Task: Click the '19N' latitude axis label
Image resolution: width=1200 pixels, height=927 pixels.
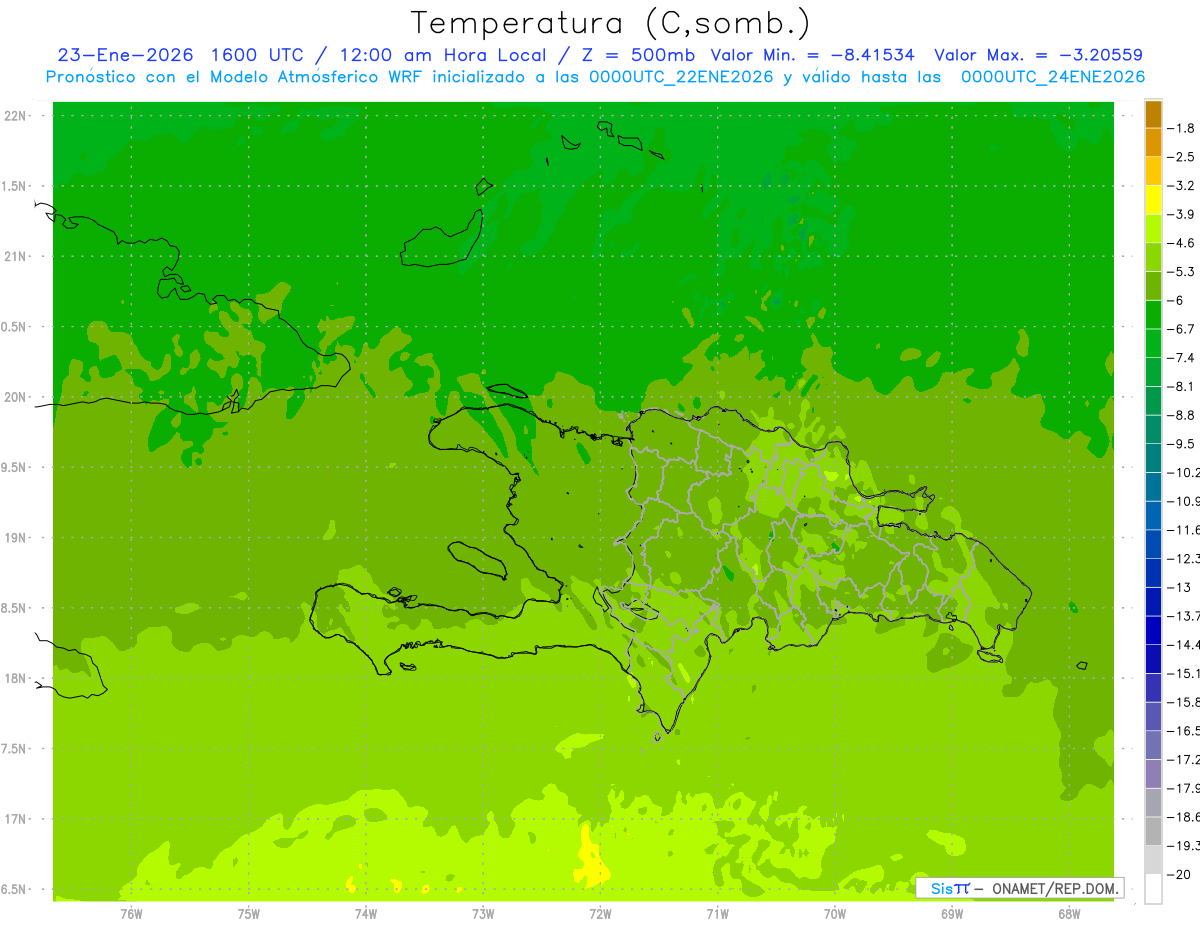Action: [14, 538]
